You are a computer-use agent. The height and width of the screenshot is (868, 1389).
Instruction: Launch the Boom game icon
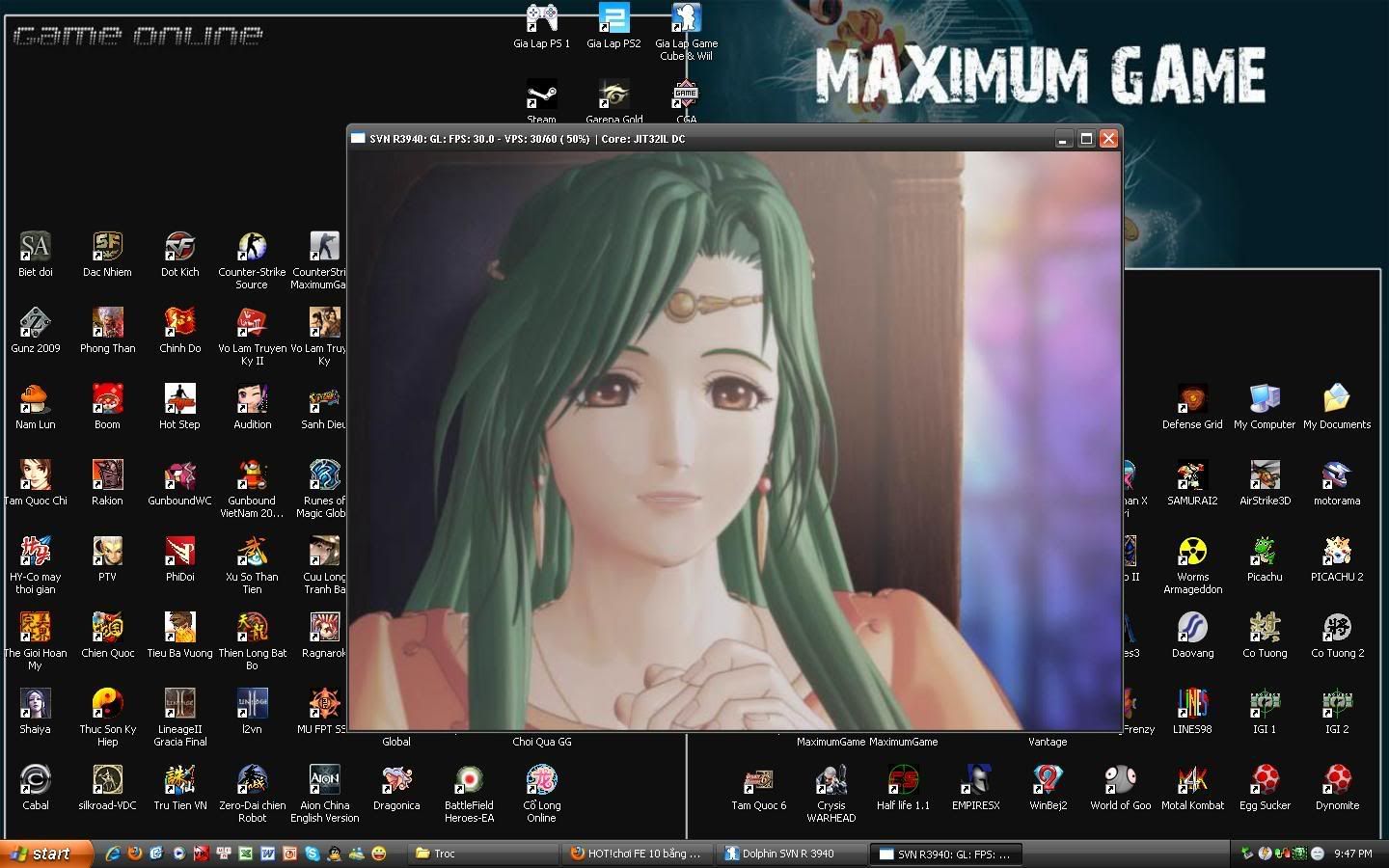tap(107, 399)
